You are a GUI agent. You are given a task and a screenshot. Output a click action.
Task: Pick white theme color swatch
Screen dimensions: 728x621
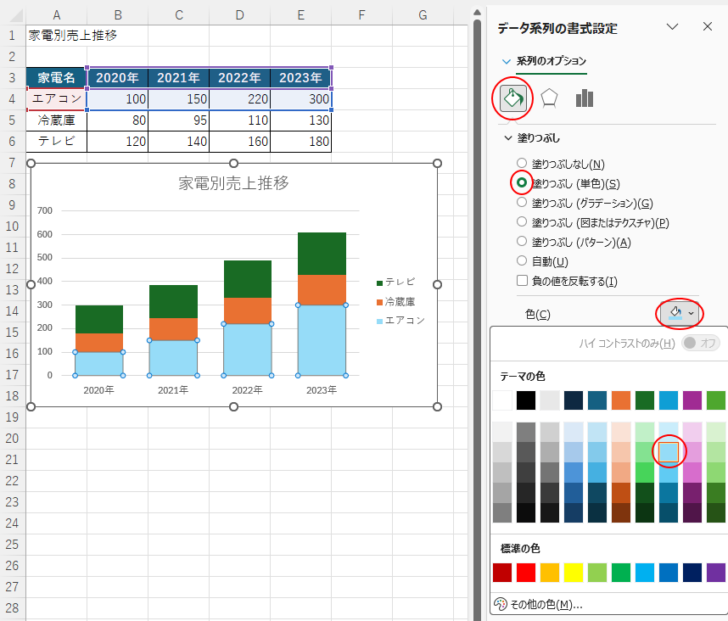[502, 401]
